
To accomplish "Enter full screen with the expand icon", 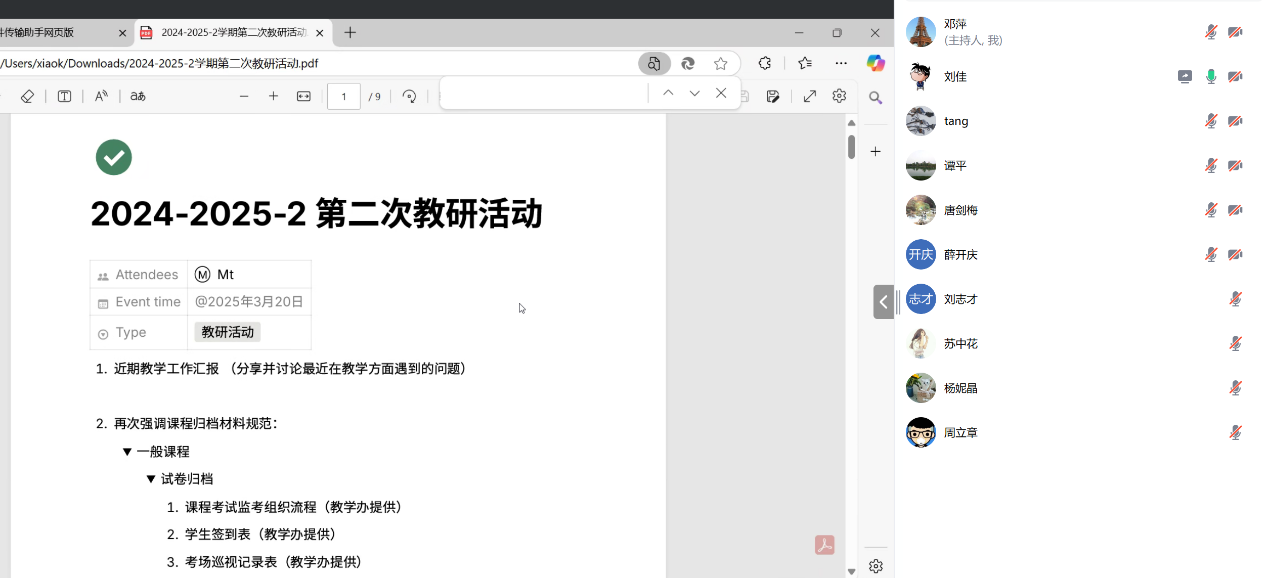I will [809, 96].
